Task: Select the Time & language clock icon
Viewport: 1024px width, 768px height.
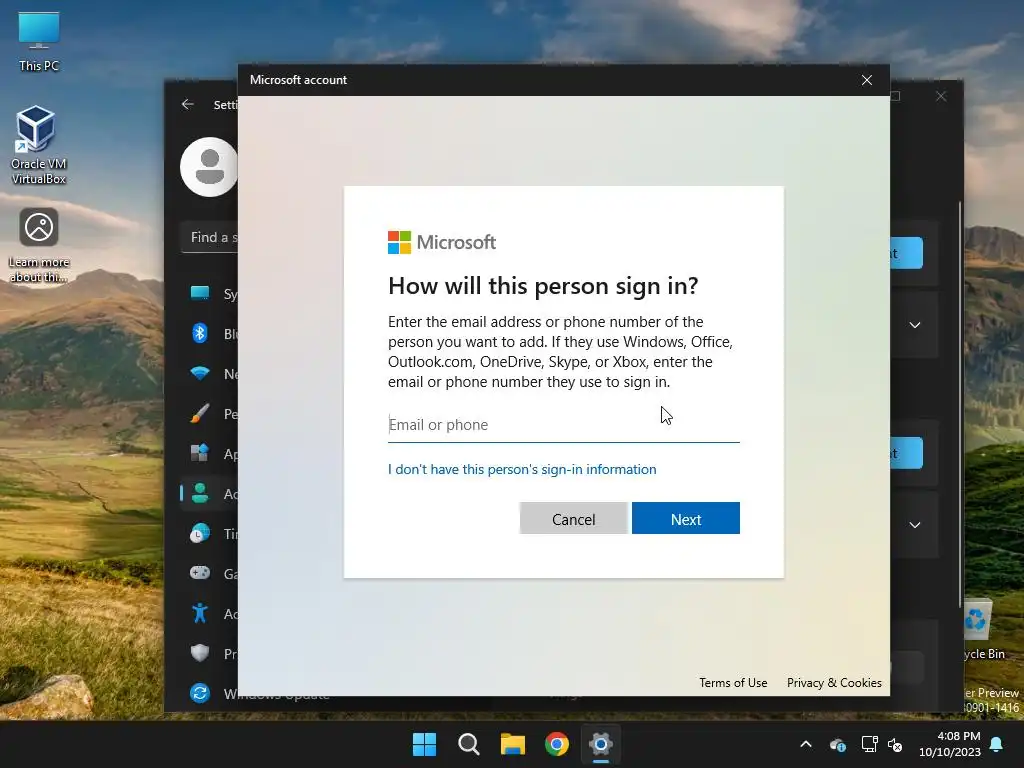Action: coord(200,533)
